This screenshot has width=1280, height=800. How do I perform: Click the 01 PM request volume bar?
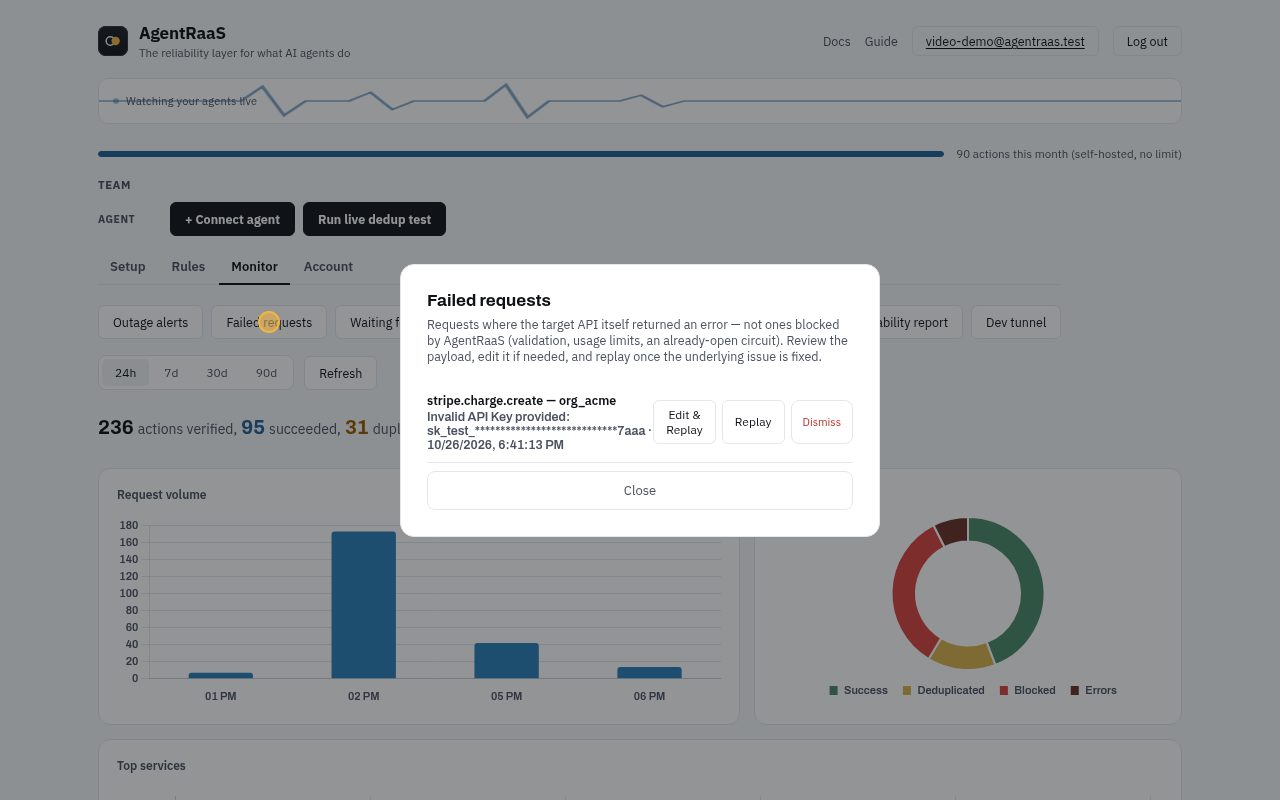point(221,675)
